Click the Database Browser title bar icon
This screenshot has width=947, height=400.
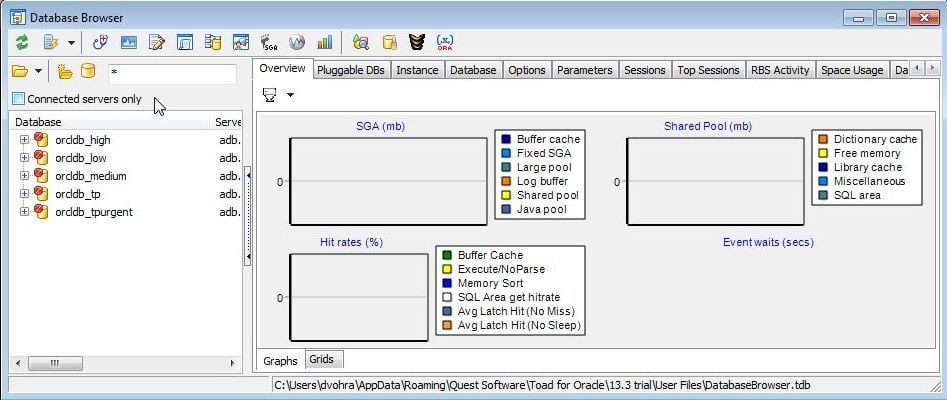(x=18, y=18)
